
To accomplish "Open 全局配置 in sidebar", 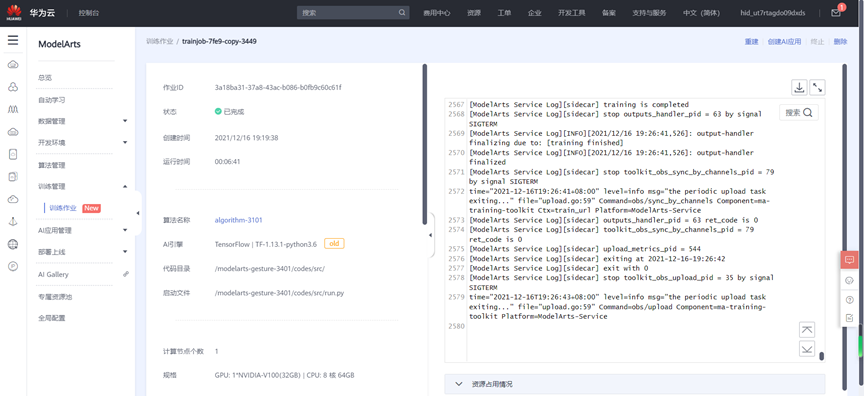I will tap(52, 318).
